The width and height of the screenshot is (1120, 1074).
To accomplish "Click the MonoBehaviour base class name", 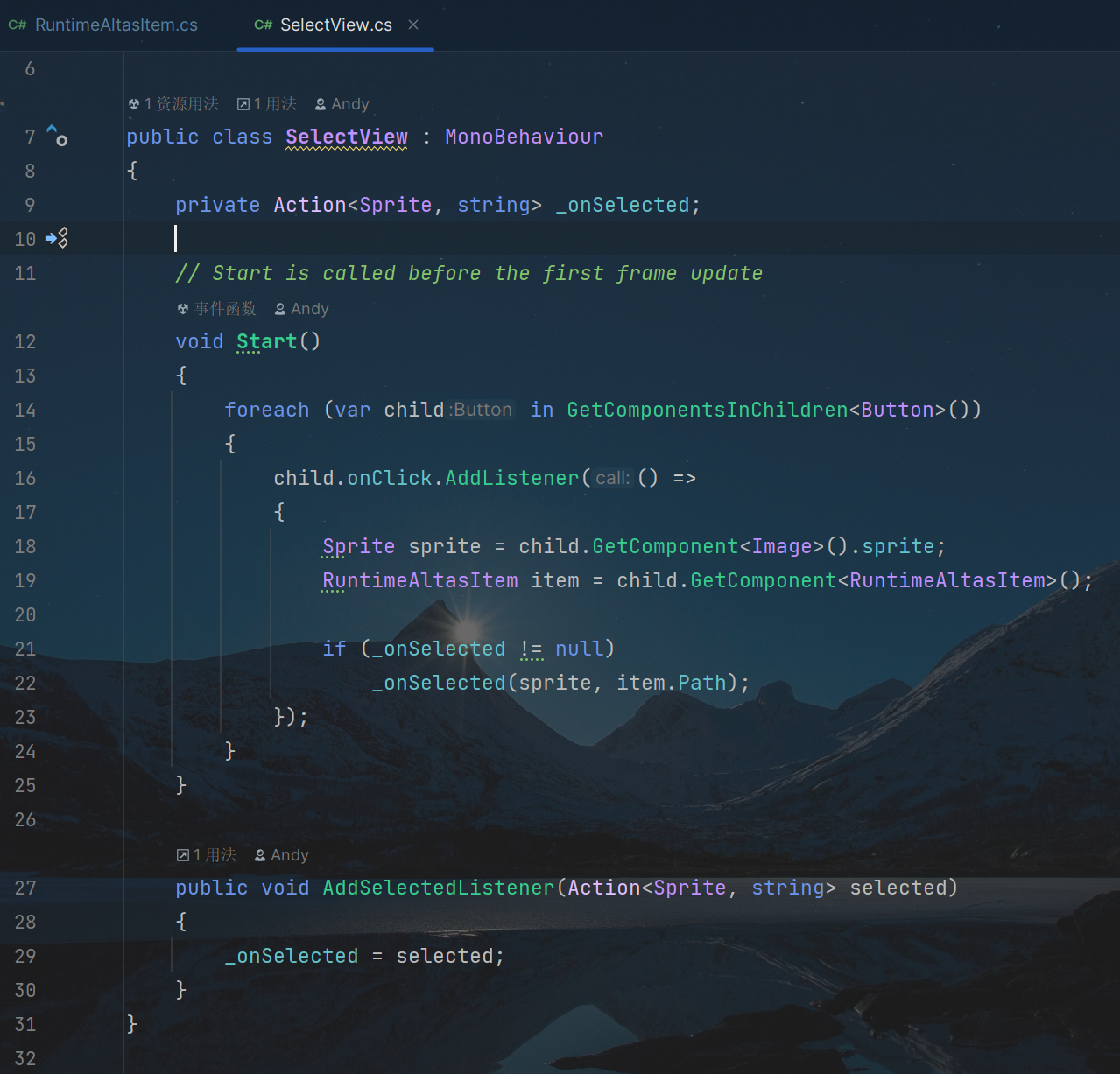I will click(x=524, y=137).
